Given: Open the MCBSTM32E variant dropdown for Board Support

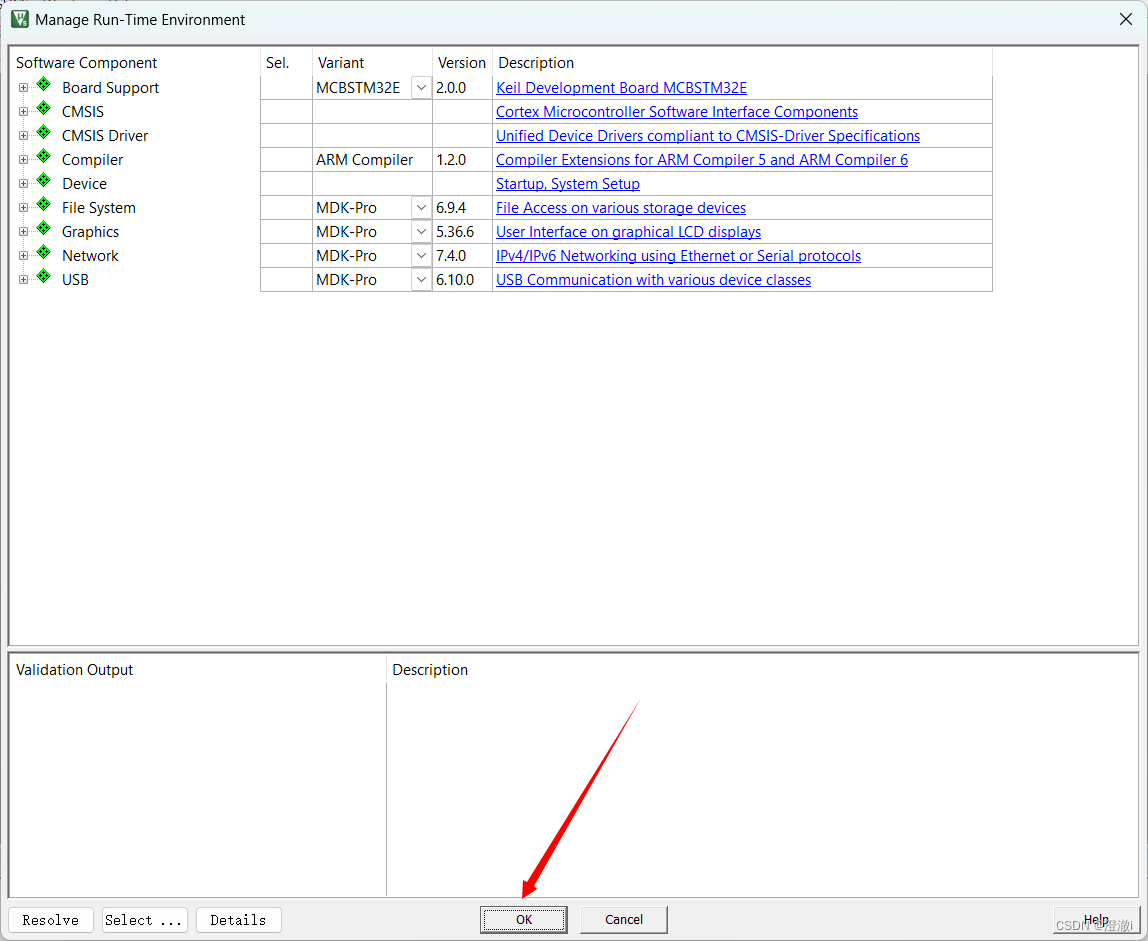Looking at the screenshot, I should tap(421, 88).
